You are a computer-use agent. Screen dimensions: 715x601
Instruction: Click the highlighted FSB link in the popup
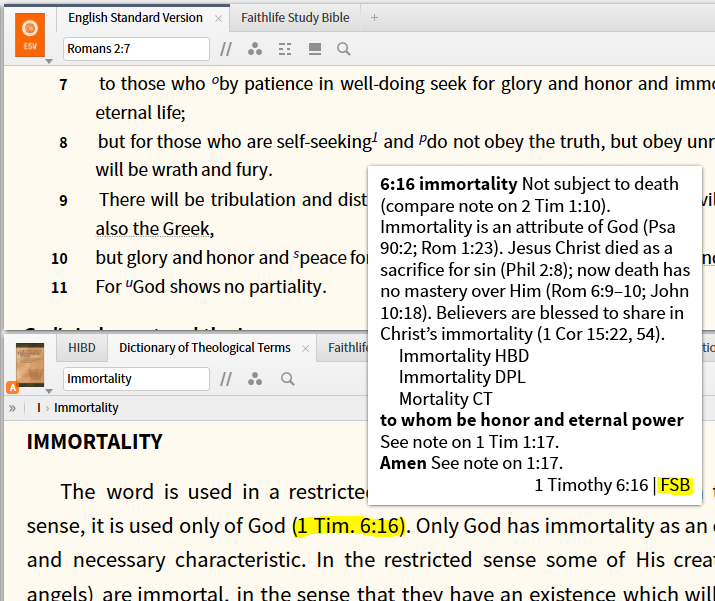[675, 485]
